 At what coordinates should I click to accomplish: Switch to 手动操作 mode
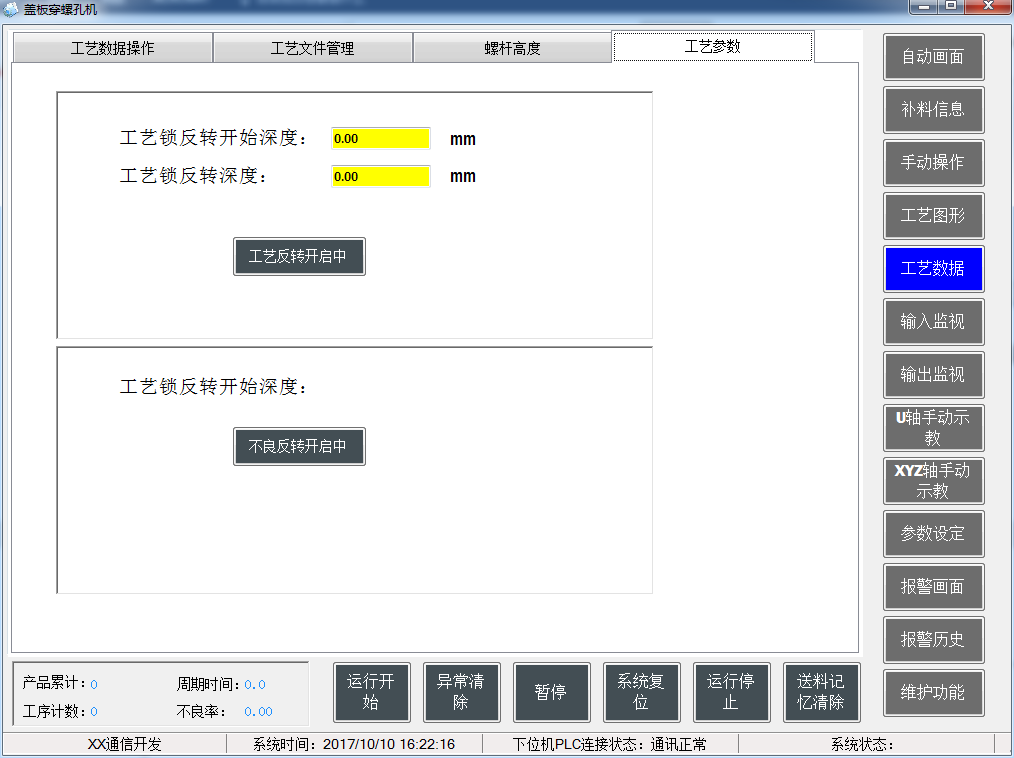click(933, 163)
